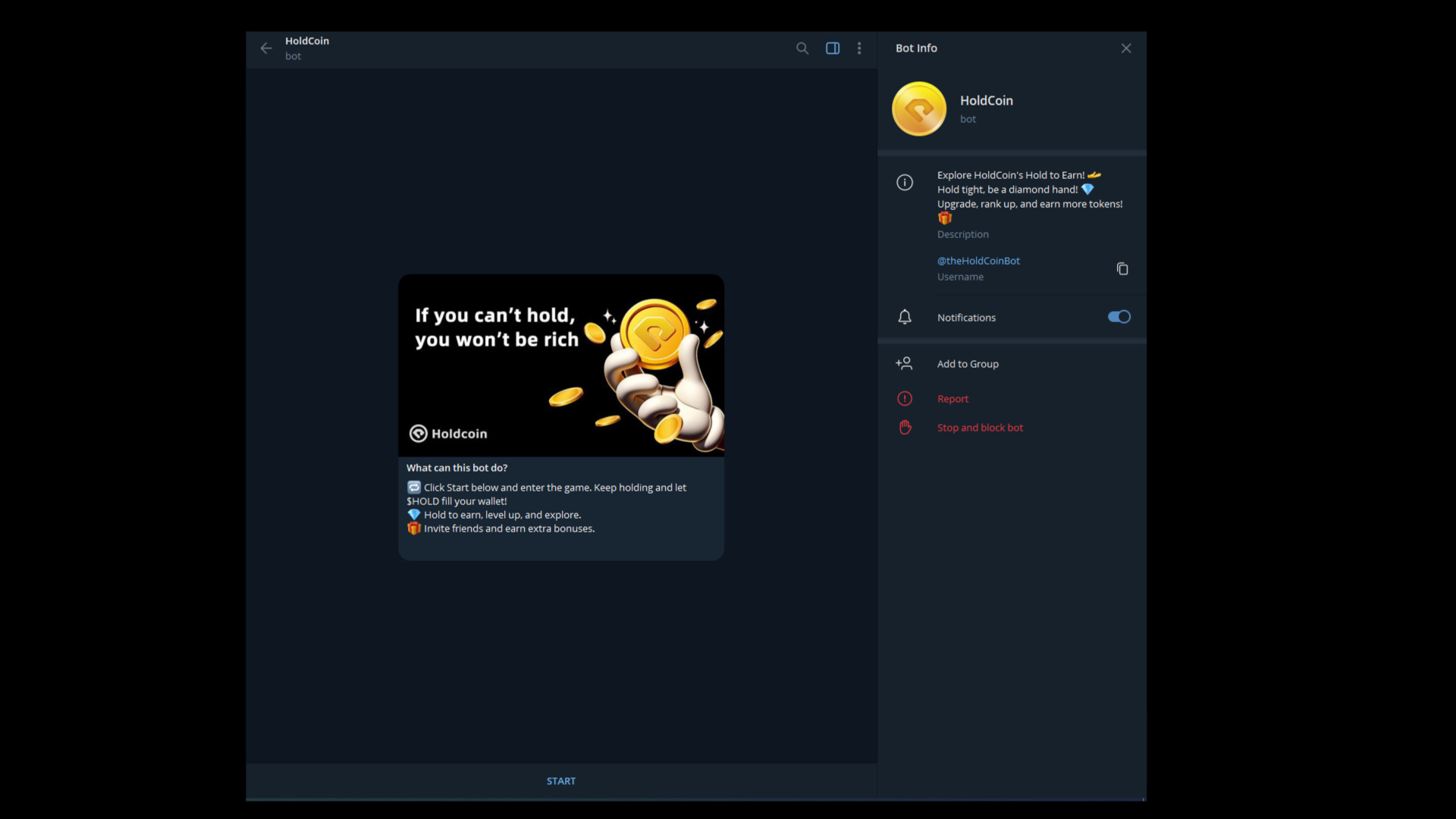Click the notifications bell icon
This screenshot has height=819, width=1456.
(905, 317)
